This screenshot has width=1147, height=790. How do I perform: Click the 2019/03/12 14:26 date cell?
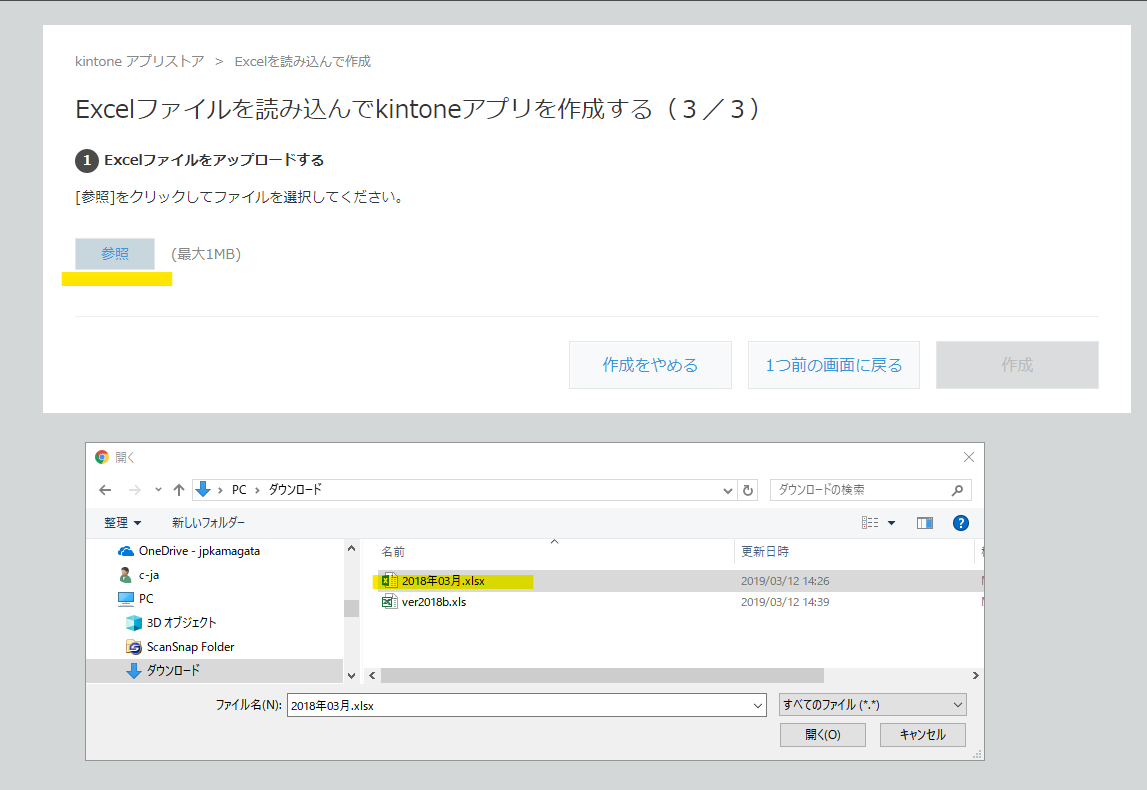(785, 581)
